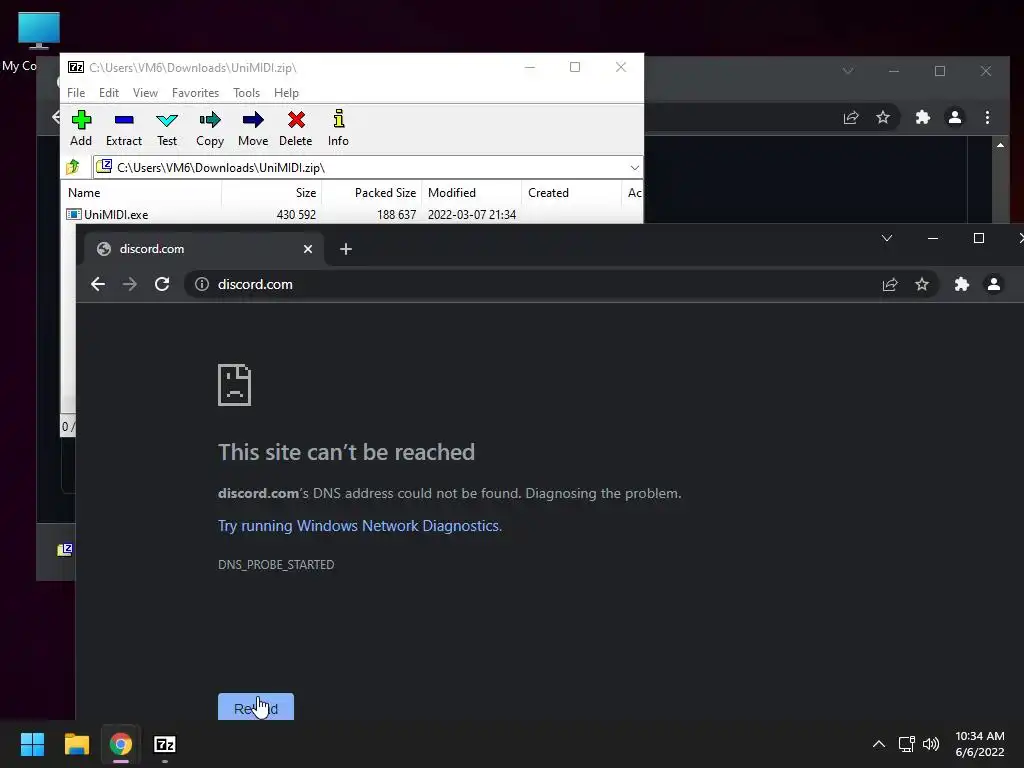1024x768 pixels.
Task: Open a new tab in front Chrome window
Action: click(x=345, y=249)
